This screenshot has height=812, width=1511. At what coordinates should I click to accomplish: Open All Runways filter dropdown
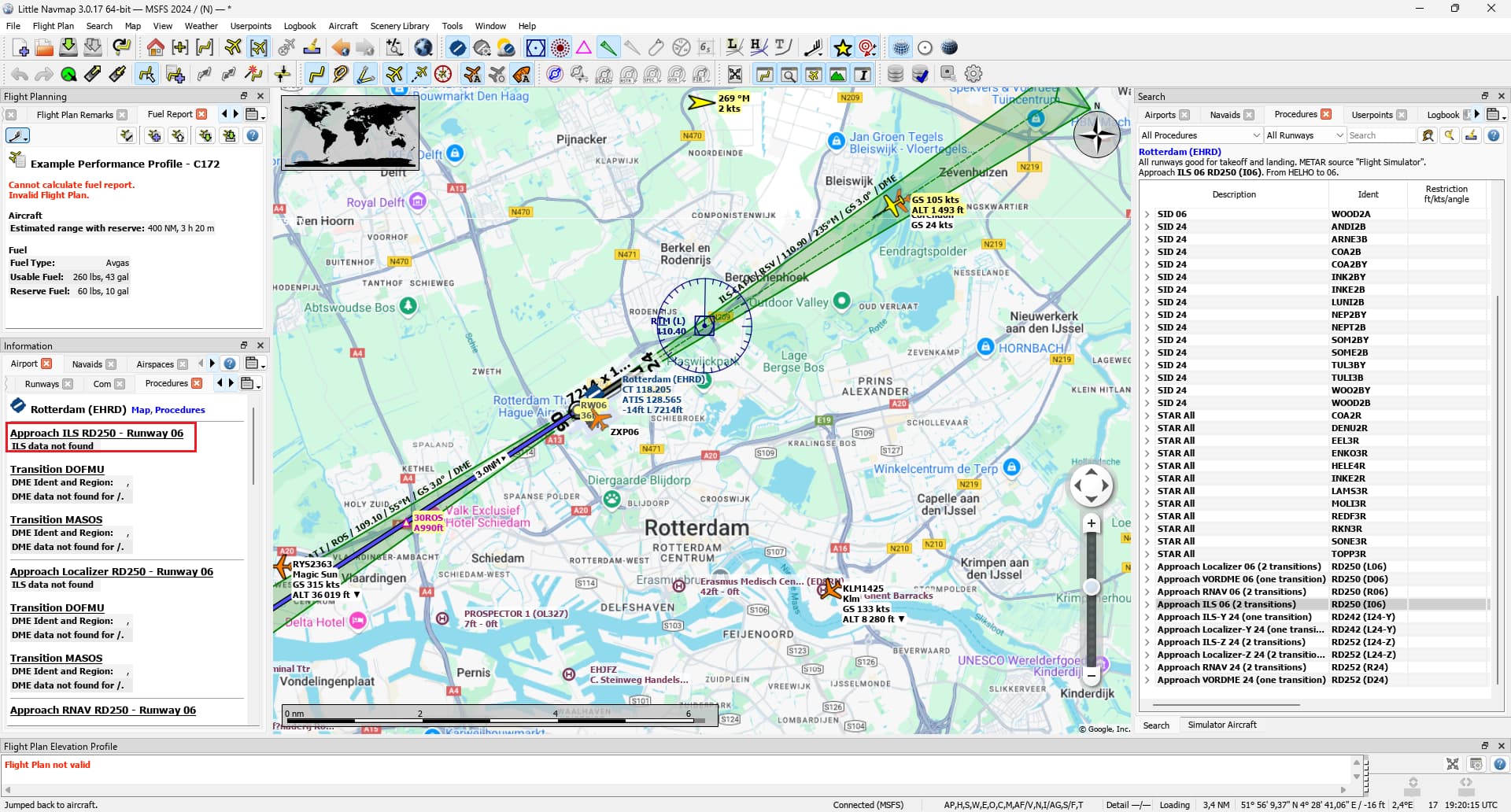pyautogui.click(x=1304, y=135)
